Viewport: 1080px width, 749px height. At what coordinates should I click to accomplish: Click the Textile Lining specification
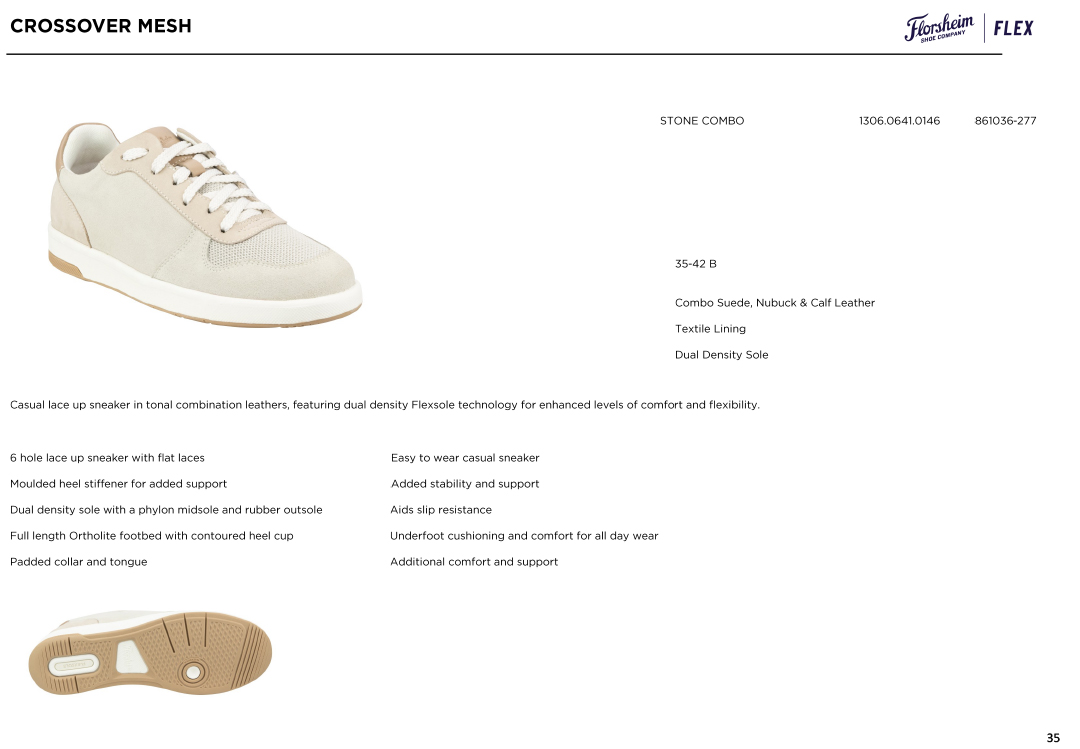(x=710, y=329)
